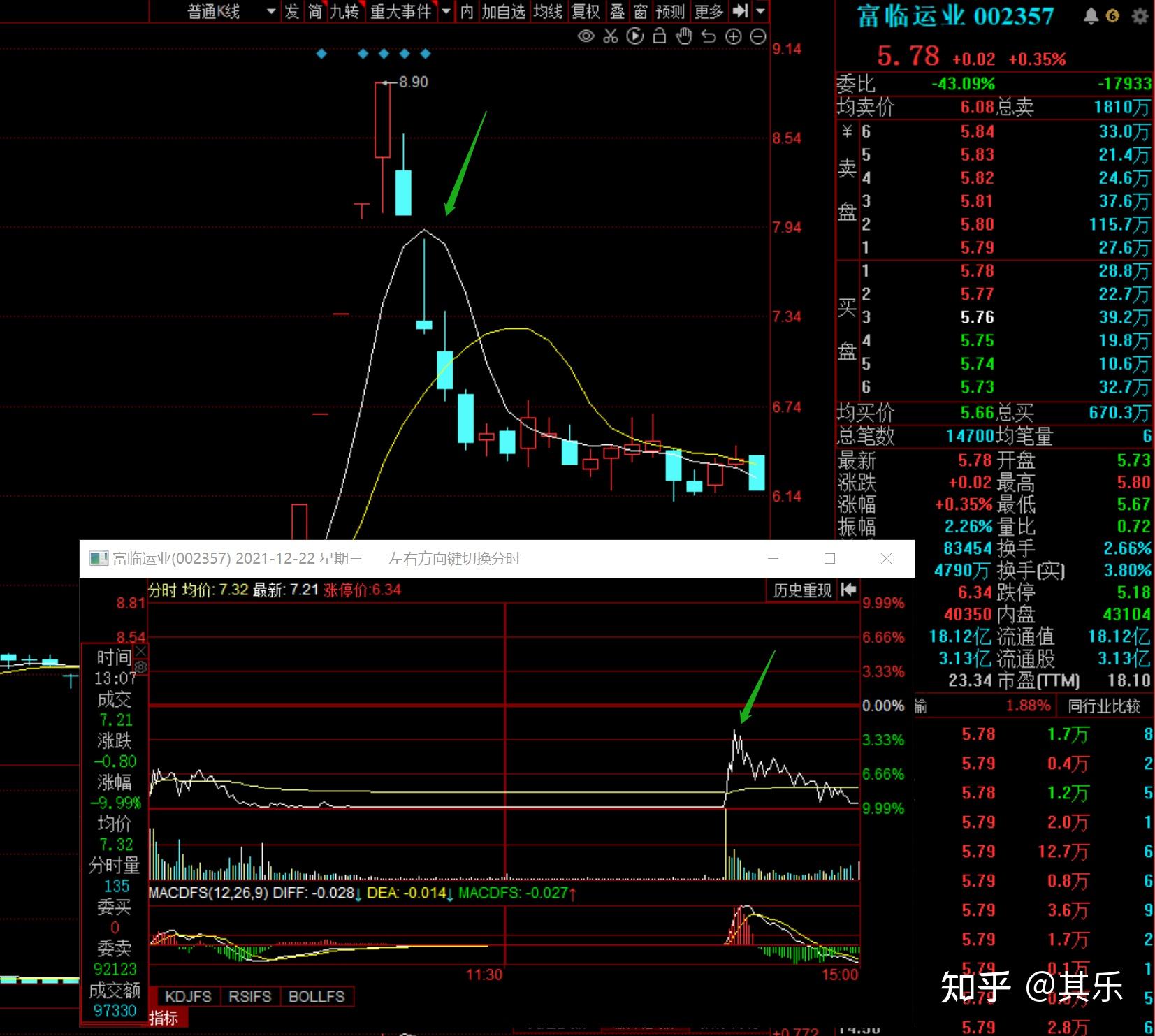Toggle the 重大事件 major events button
The image size is (1155, 1036).
pos(401,11)
